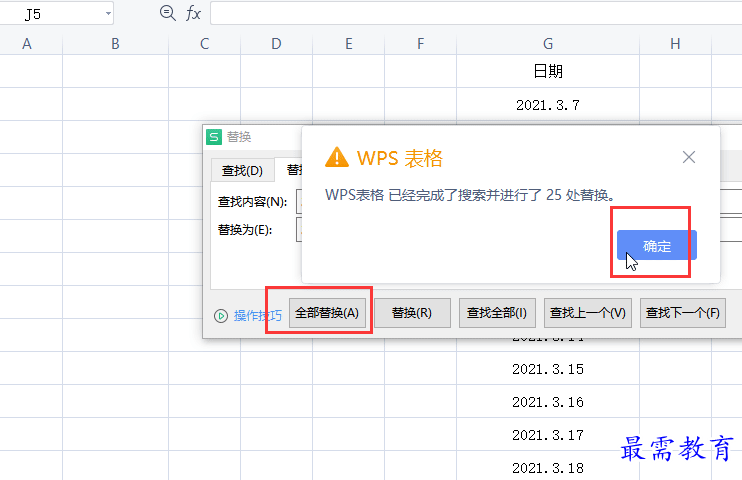Click the 日期 header cell

click(x=548, y=71)
